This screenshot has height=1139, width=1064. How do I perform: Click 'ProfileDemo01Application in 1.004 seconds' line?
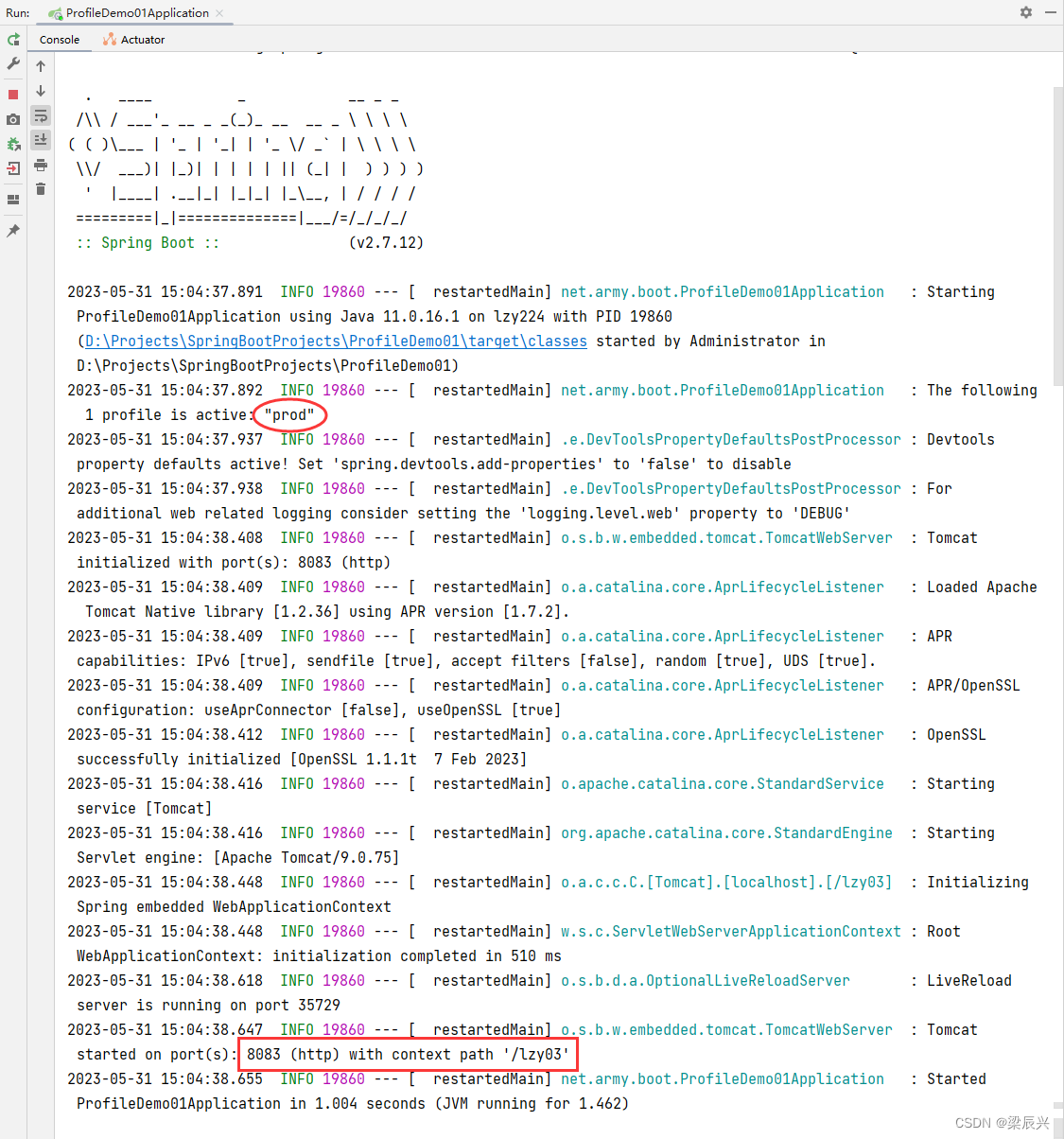click(x=353, y=1104)
